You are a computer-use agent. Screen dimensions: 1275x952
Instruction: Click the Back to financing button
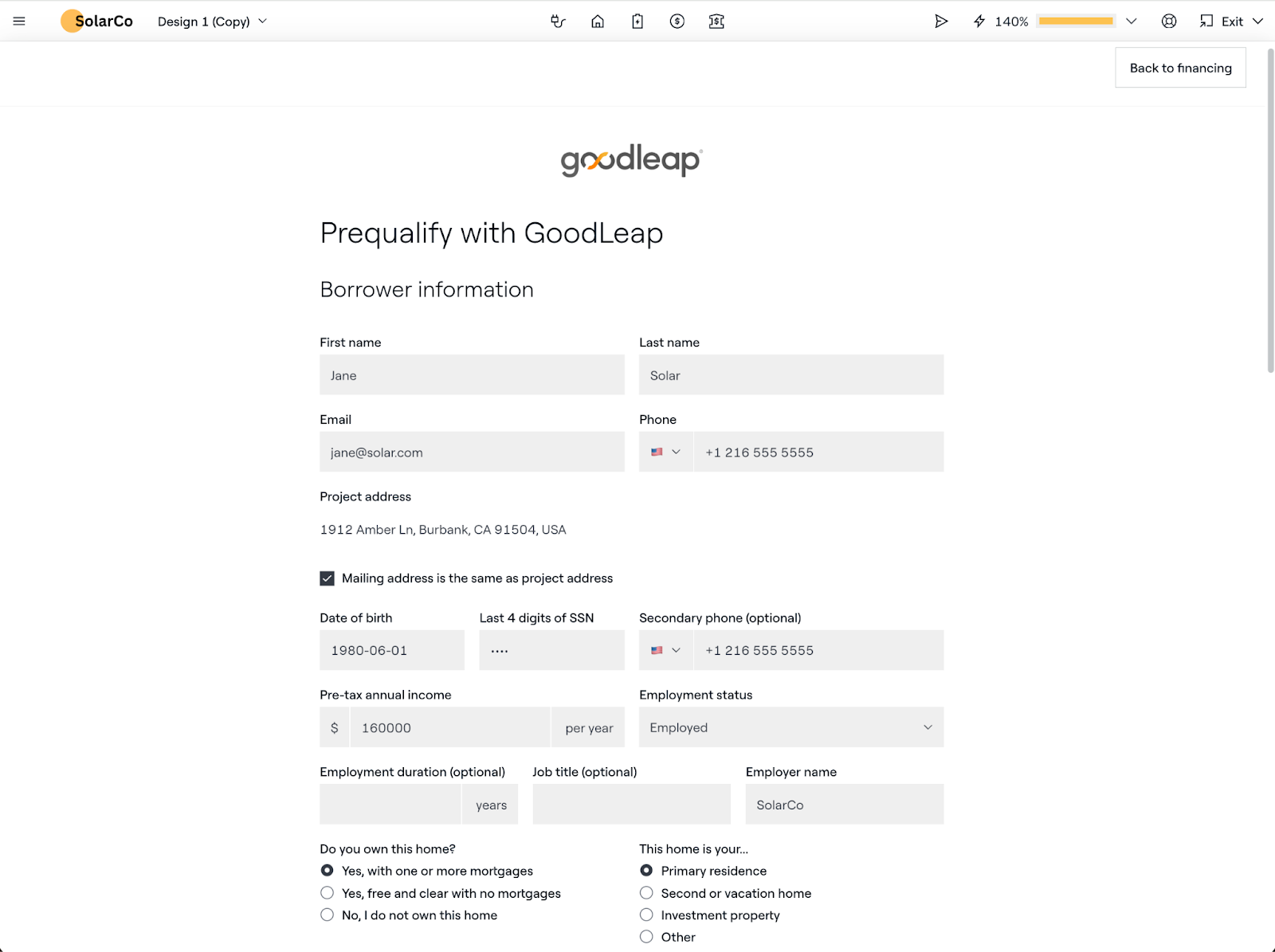[1180, 68]
